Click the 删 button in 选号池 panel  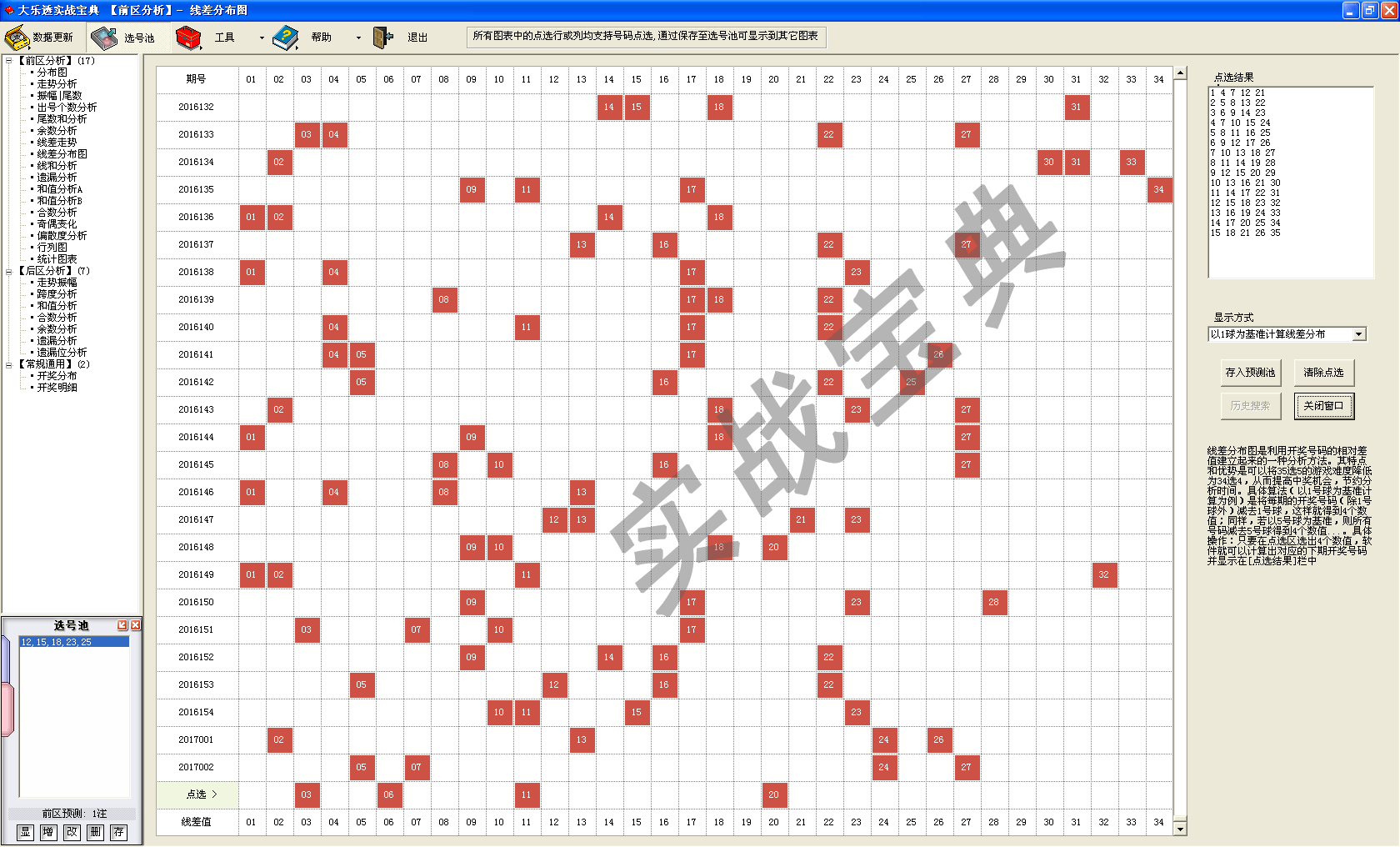(x=96, y=832)
